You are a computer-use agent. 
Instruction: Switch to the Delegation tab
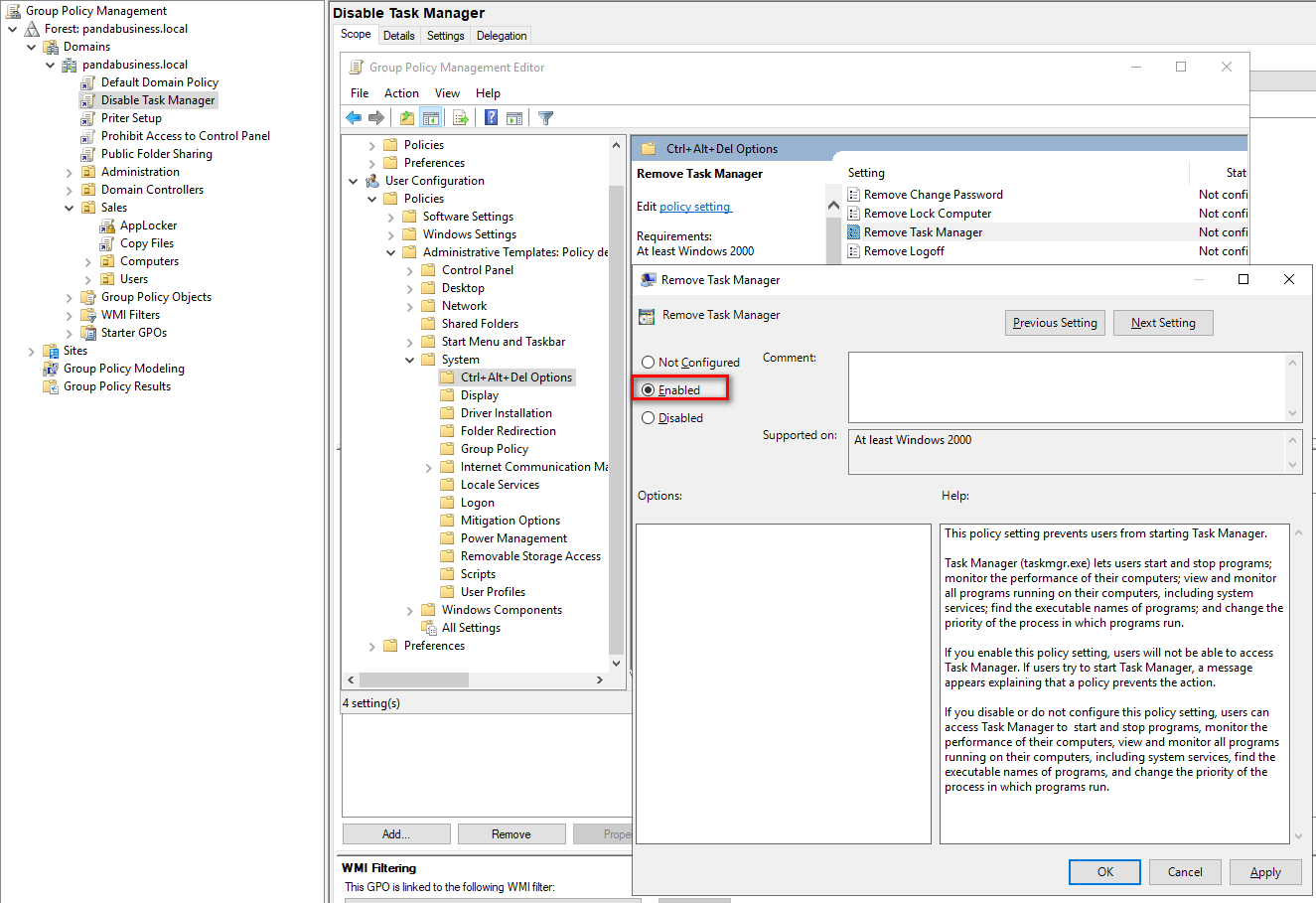(x=502, y=36)
